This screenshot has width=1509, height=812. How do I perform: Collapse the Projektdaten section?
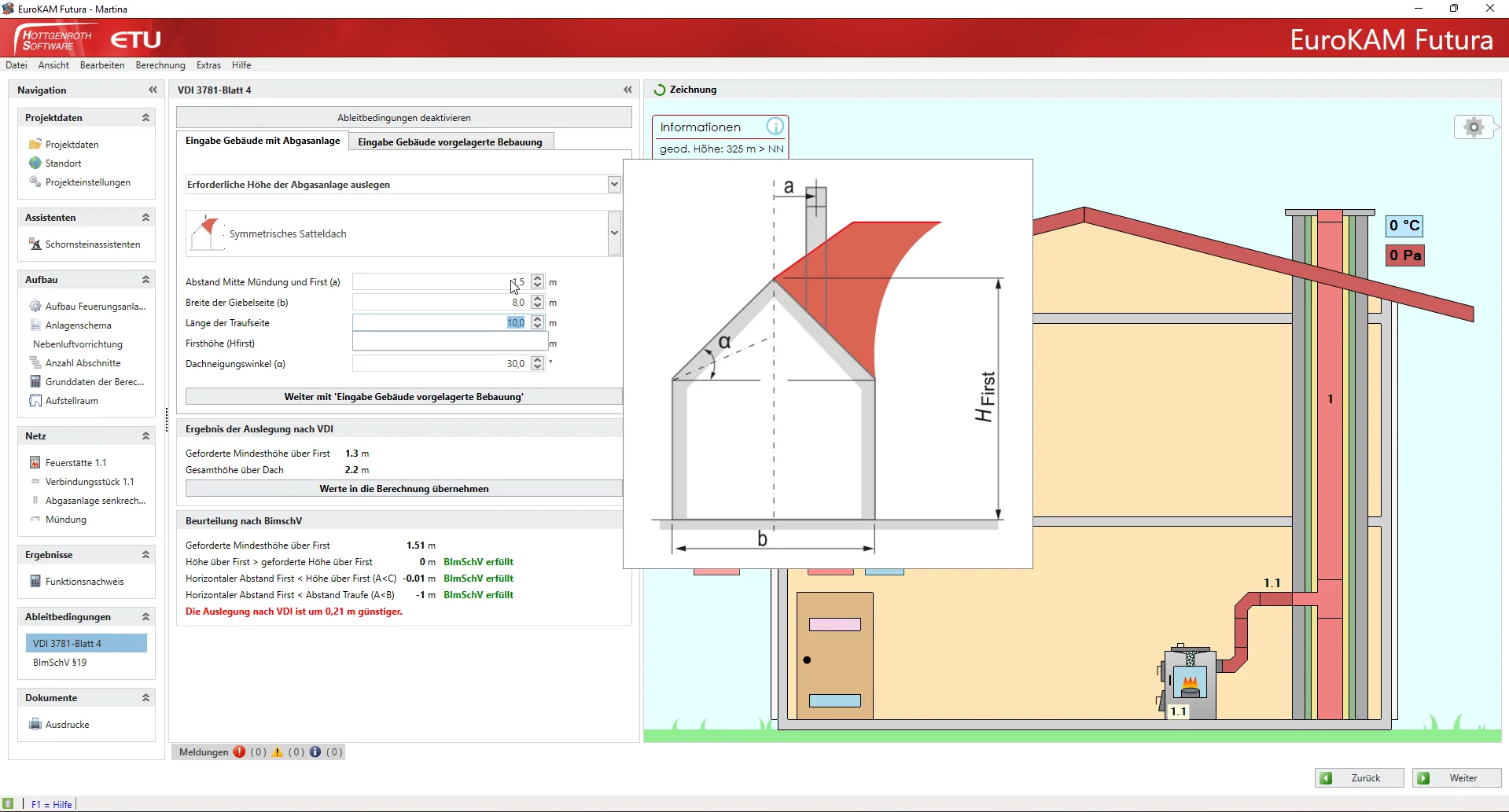click(145, 118)
